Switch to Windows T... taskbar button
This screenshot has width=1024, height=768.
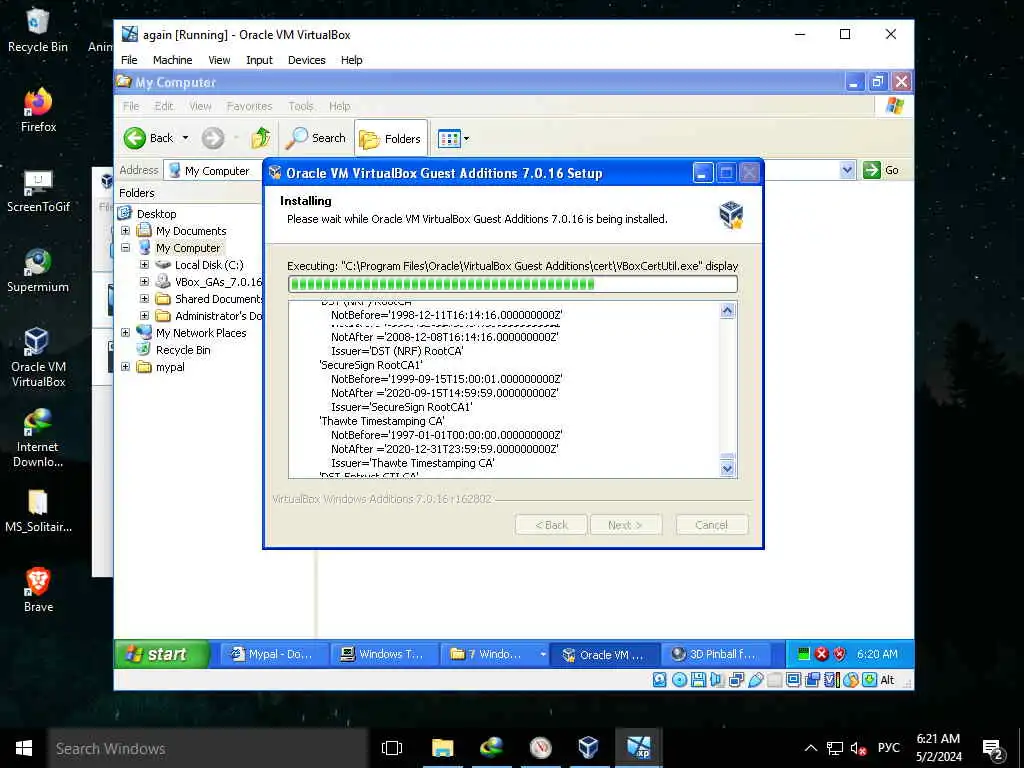[384, 654]
